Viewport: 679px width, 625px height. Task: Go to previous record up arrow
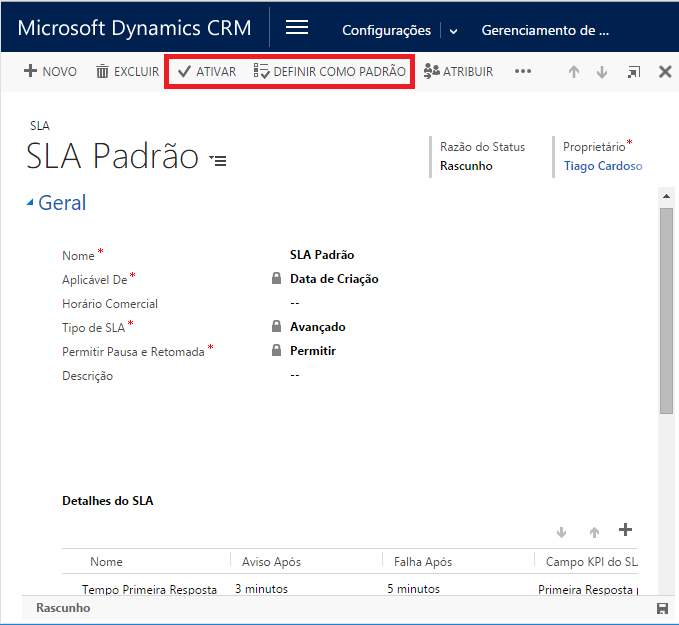[574, 72]
